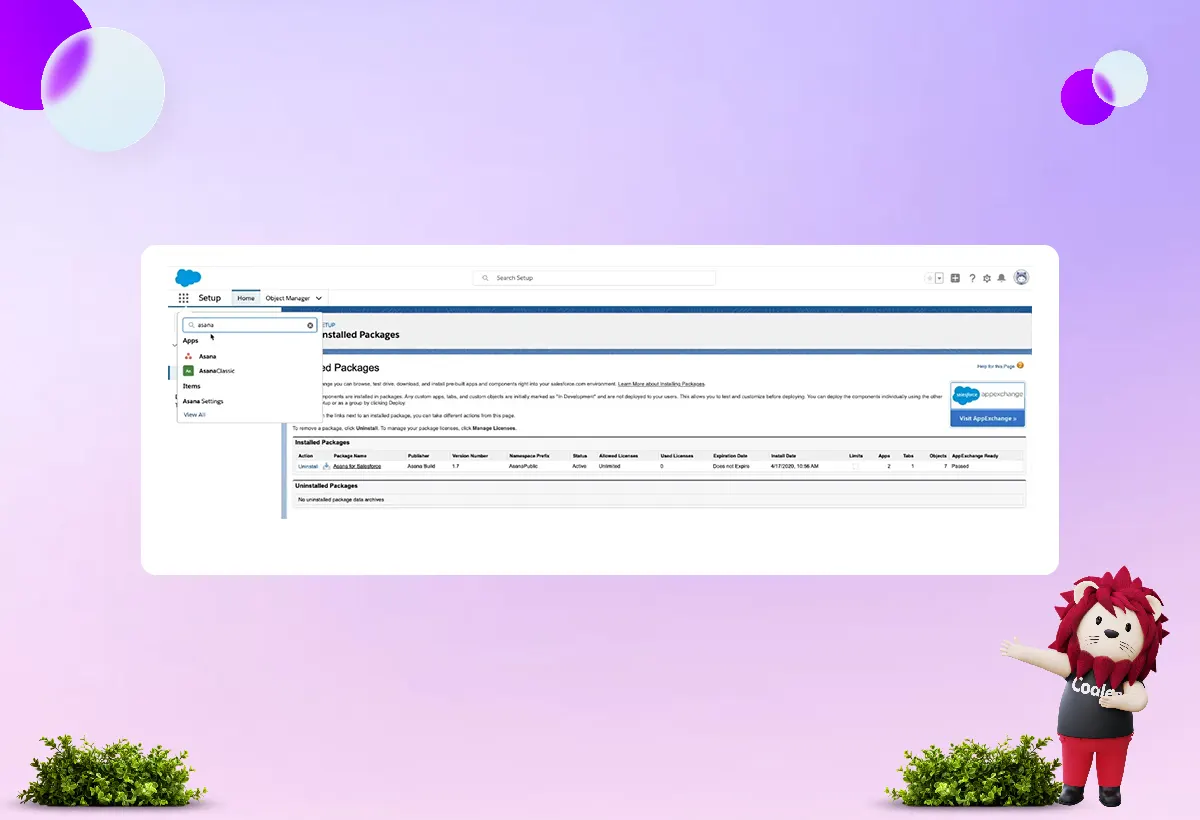Click the Expiration Date column header
This screenshot has width=1200, height=820.
point(730,456)
